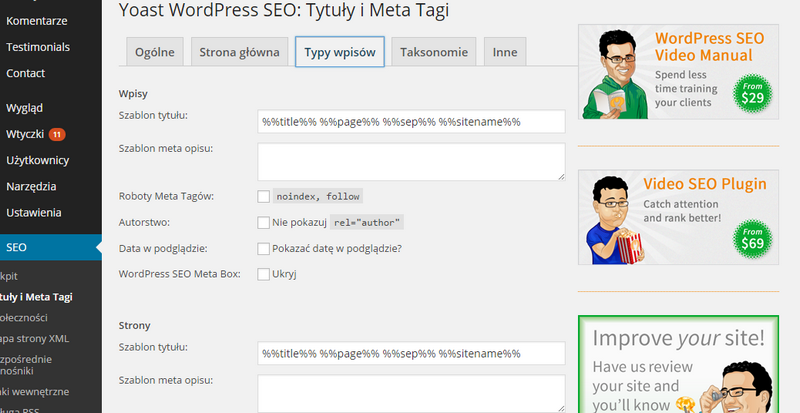Viewport: 800px width, 413px height.
Task: Open the Wygląd menu
Action: click(x=24, y=108)
